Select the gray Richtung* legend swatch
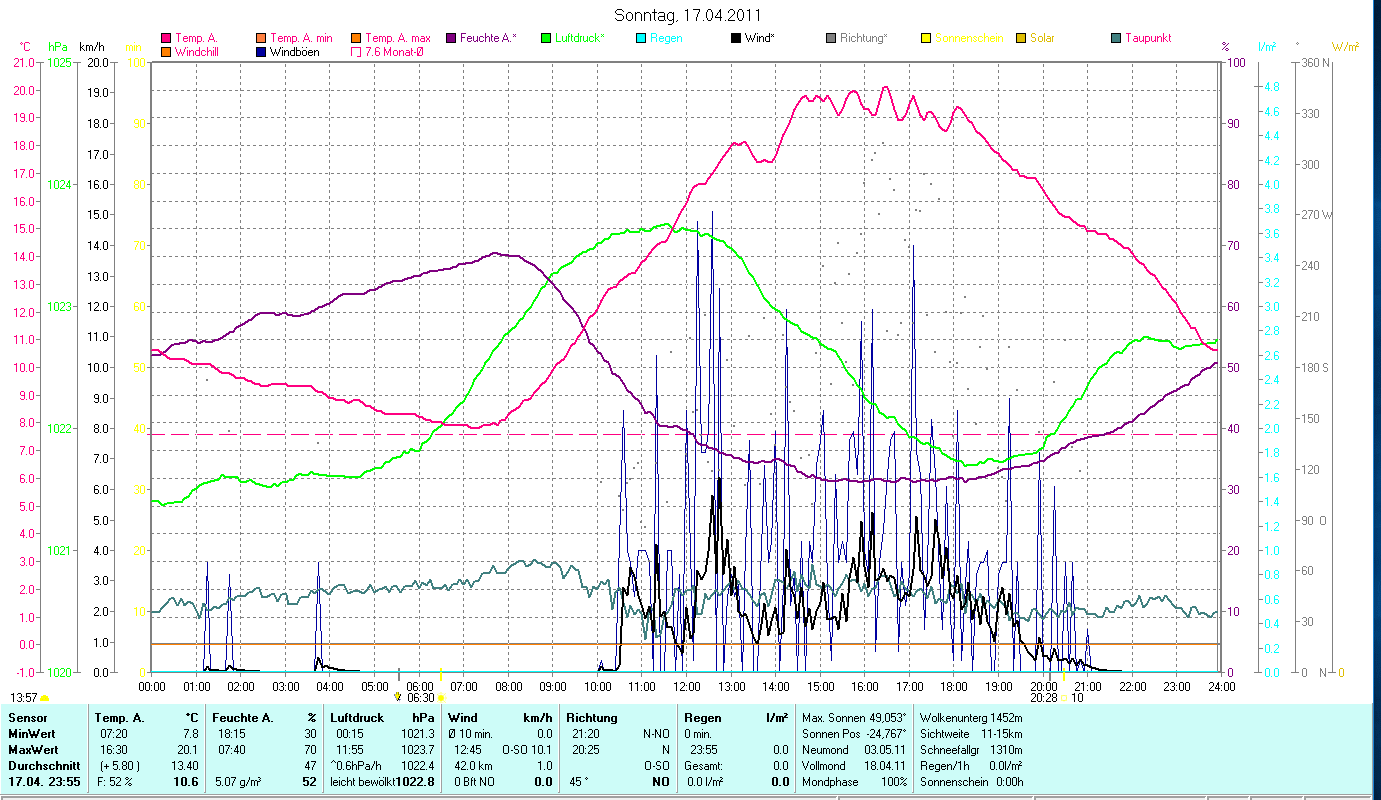Screen dimensions: 1381x800 click(832, 38)
